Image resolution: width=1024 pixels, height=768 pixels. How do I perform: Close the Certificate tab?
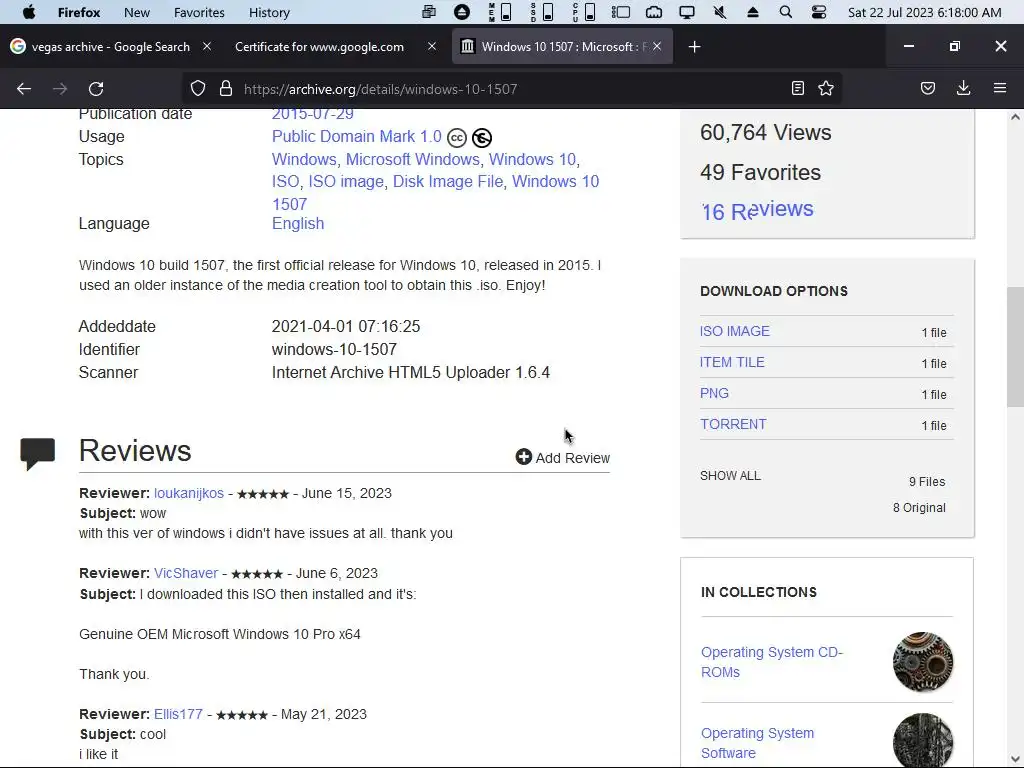pos(432,46)
